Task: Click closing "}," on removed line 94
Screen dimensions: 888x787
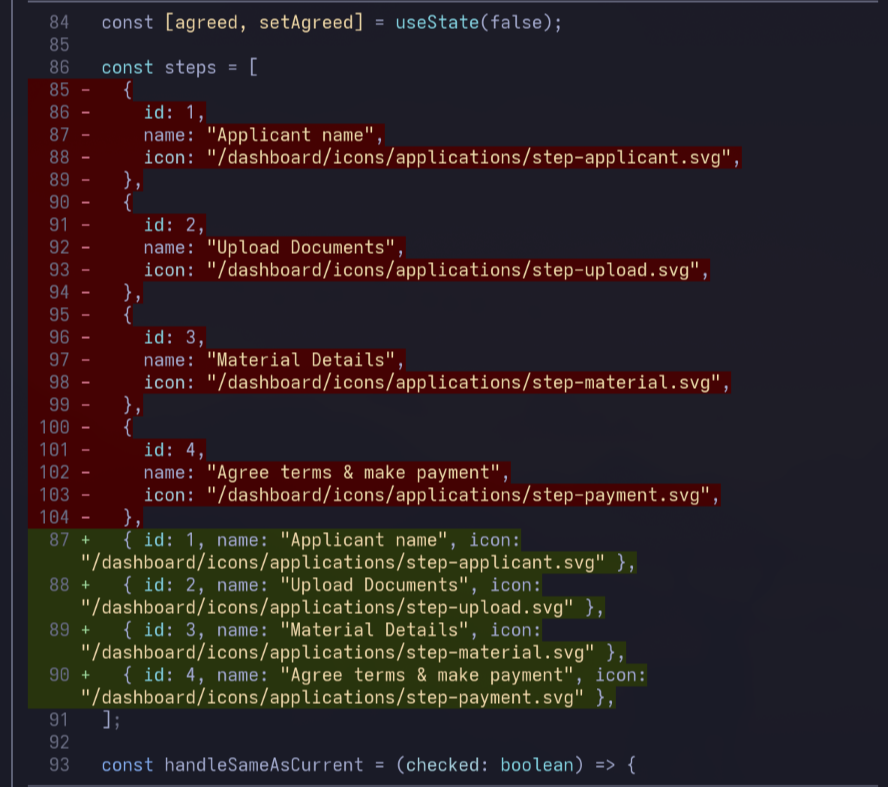Action: (133, 293)
